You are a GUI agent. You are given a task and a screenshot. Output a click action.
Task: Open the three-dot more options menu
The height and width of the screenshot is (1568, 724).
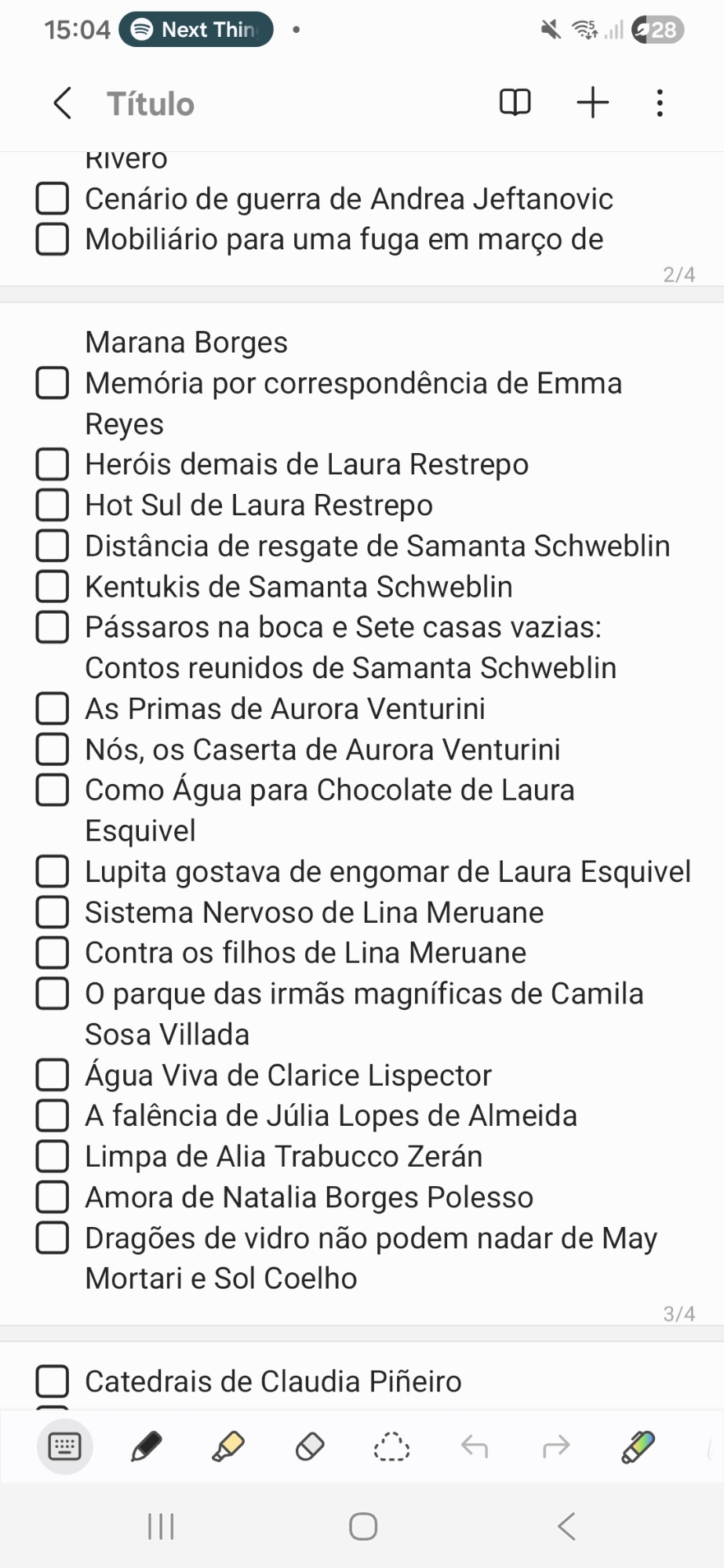click(660, 103)
